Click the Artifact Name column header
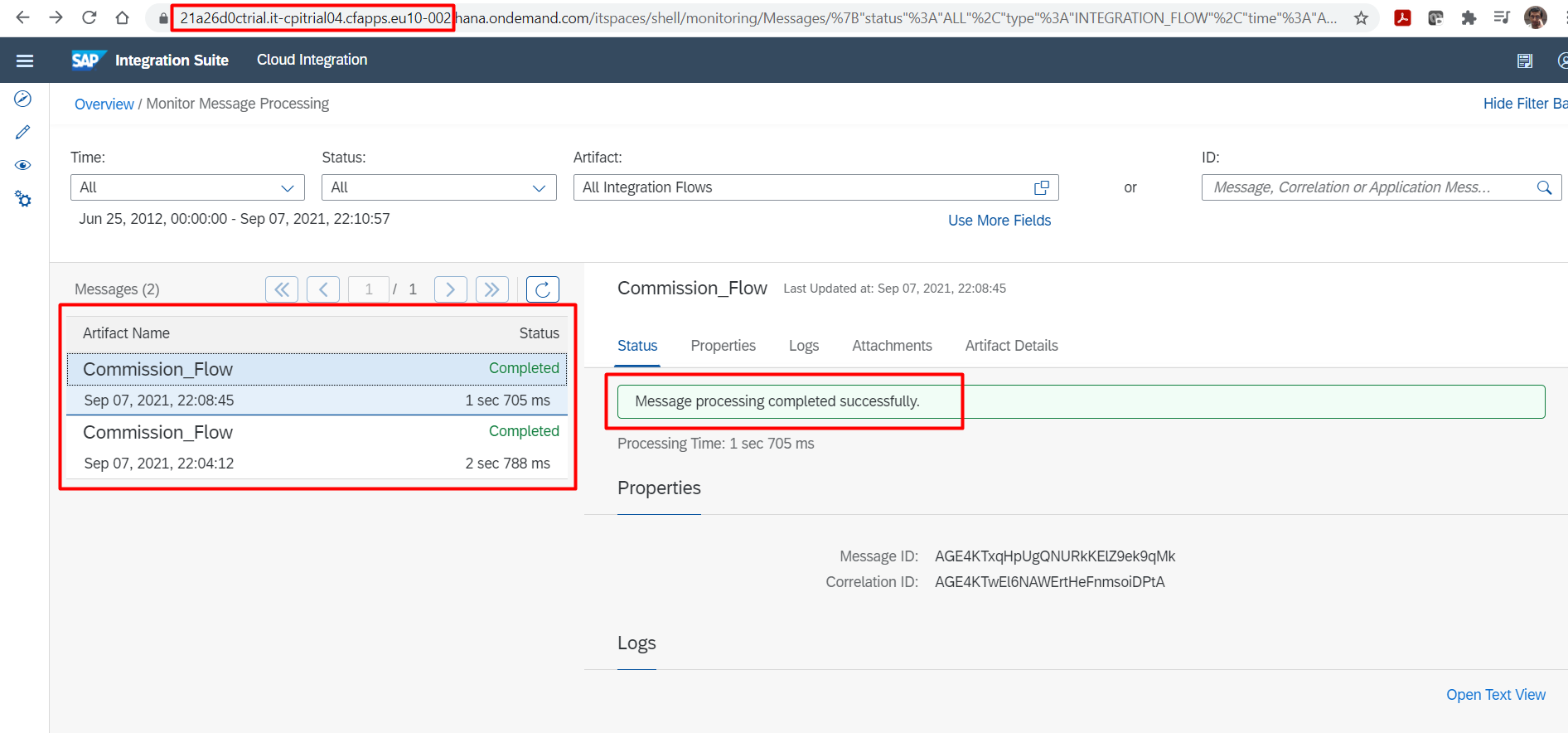Image resolution: width=1568 pixels, height=733 pixels. (126, 333)
